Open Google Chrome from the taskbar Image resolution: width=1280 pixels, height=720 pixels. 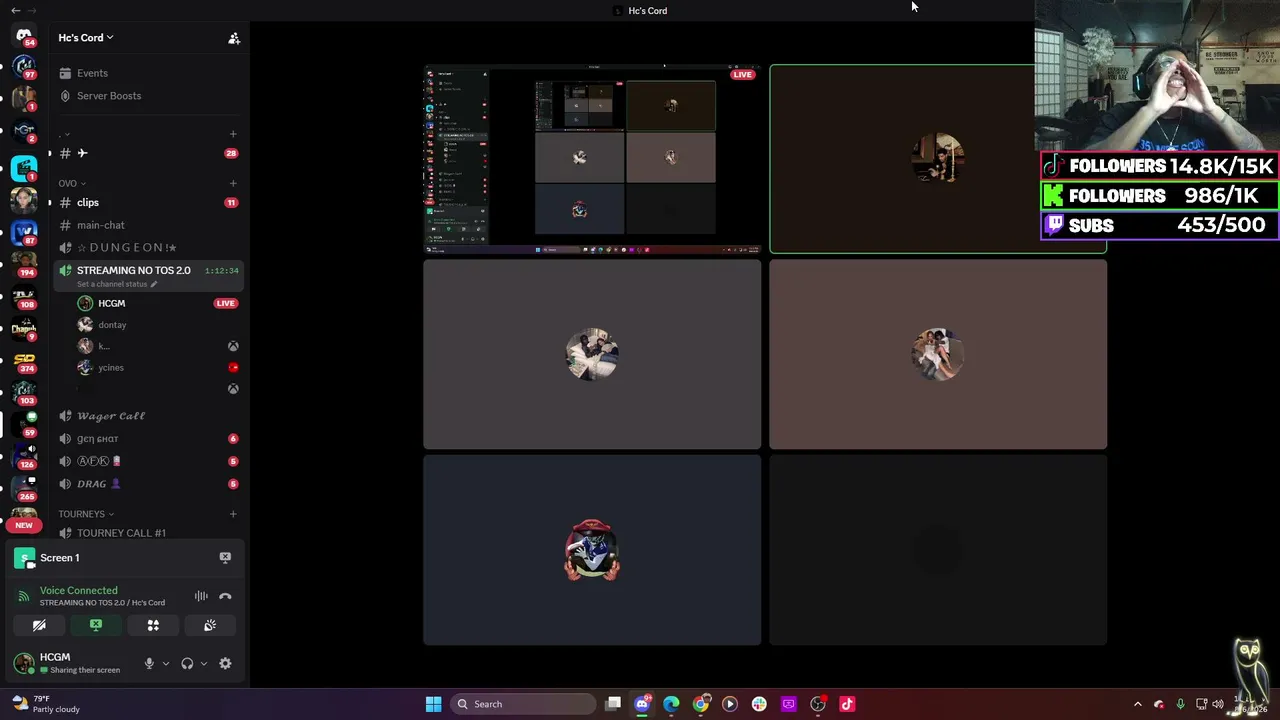tap(701, 704)
